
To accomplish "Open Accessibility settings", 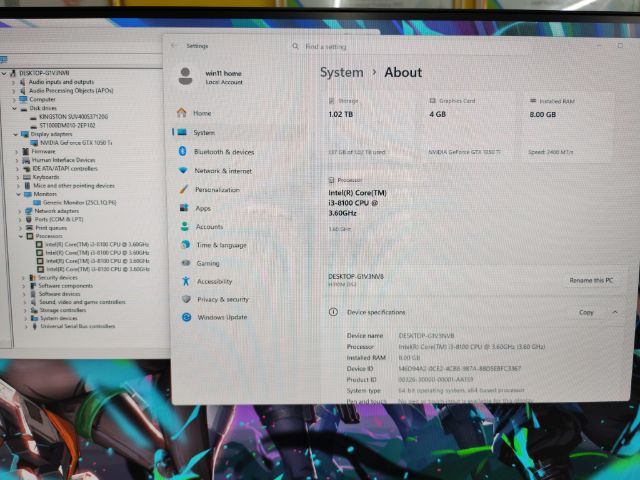I will click(214, 281).
